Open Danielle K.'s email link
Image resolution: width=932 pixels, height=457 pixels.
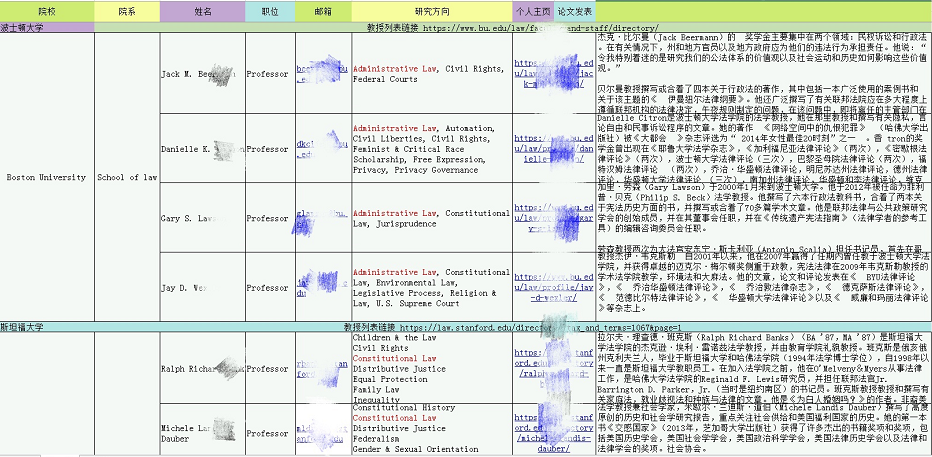pos(322,149)
